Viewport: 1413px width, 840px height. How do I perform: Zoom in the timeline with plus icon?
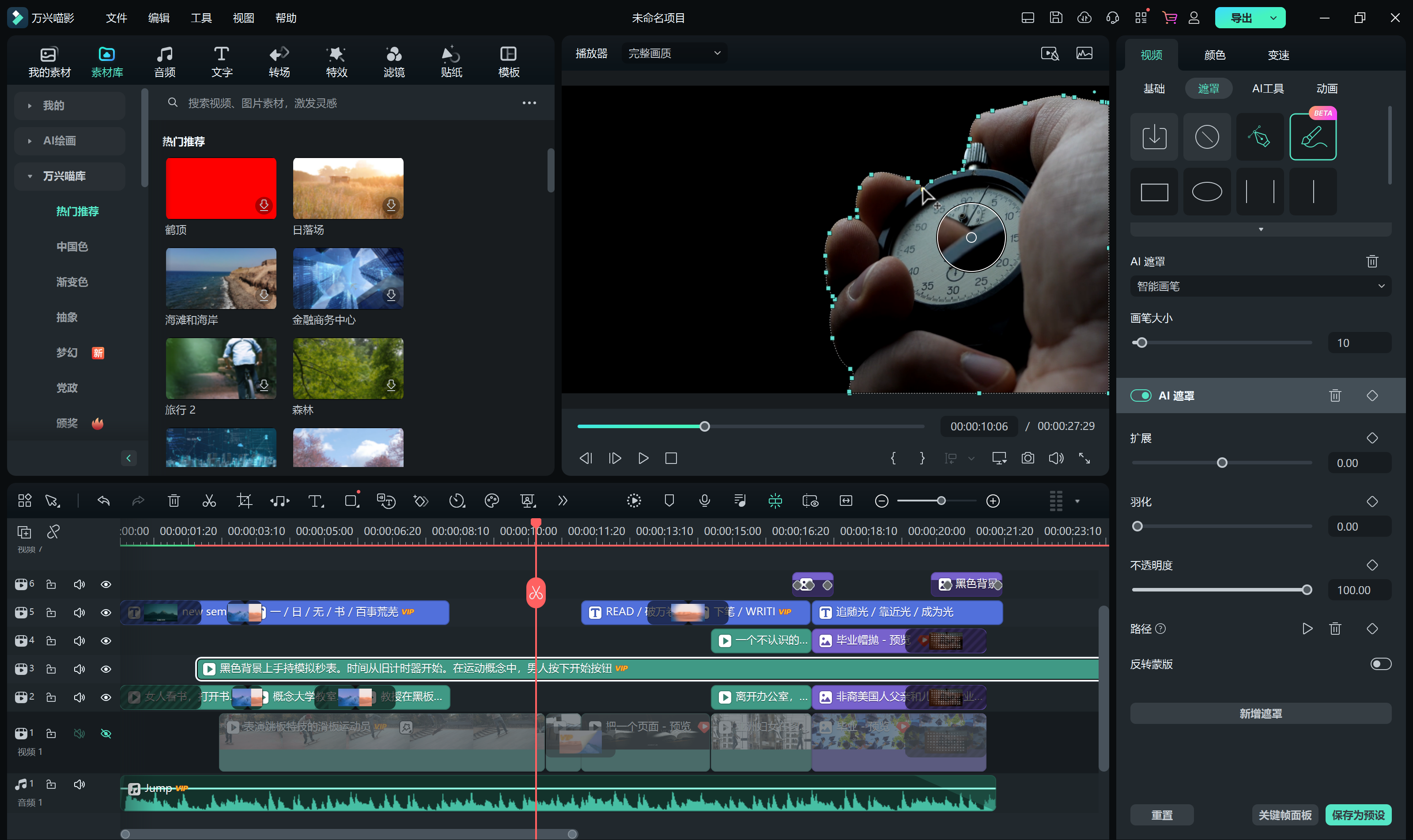[992, 501]
